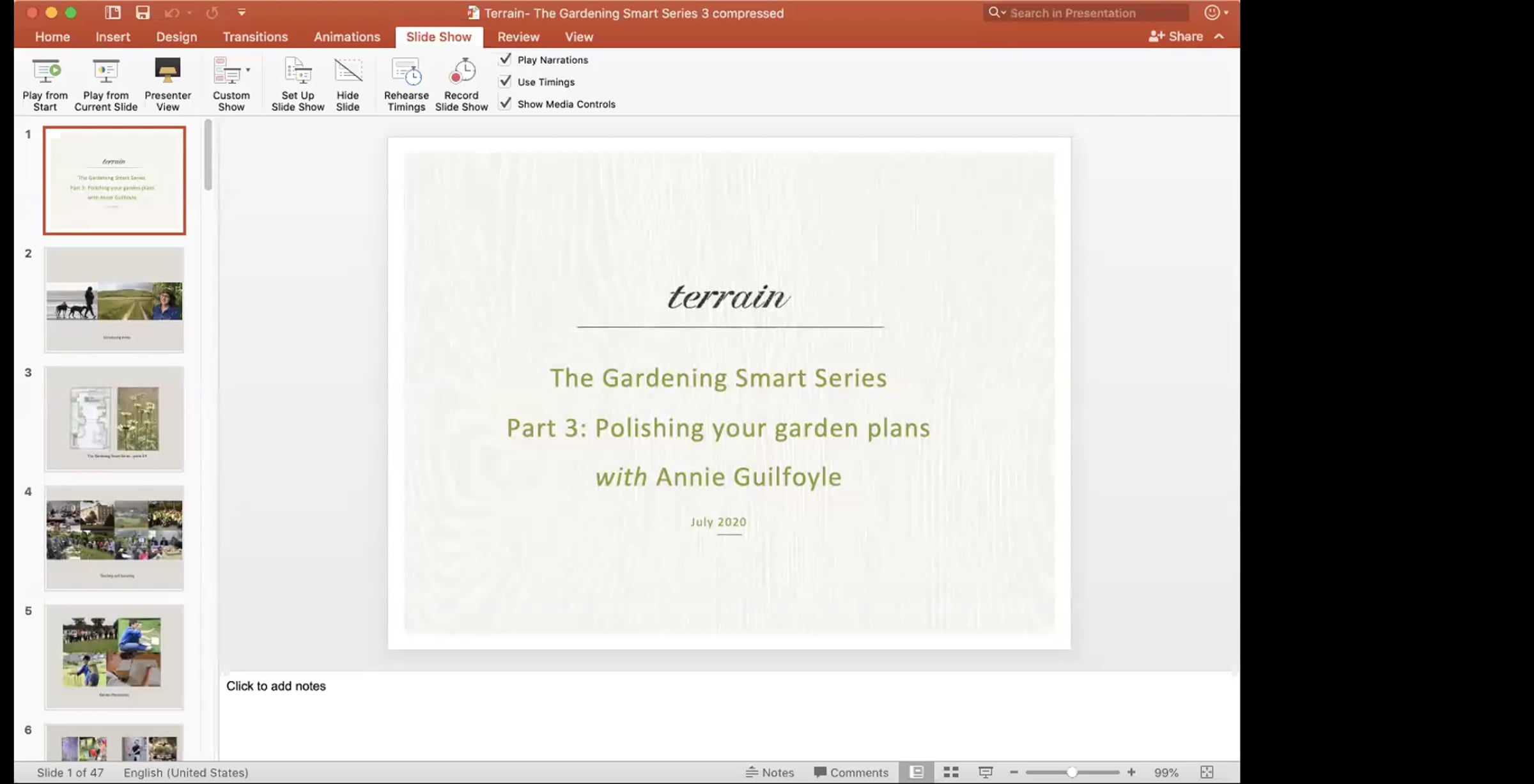Click the save icon in title bar
The width and height of the screenshot is (1534, 784).
point(143,12)
